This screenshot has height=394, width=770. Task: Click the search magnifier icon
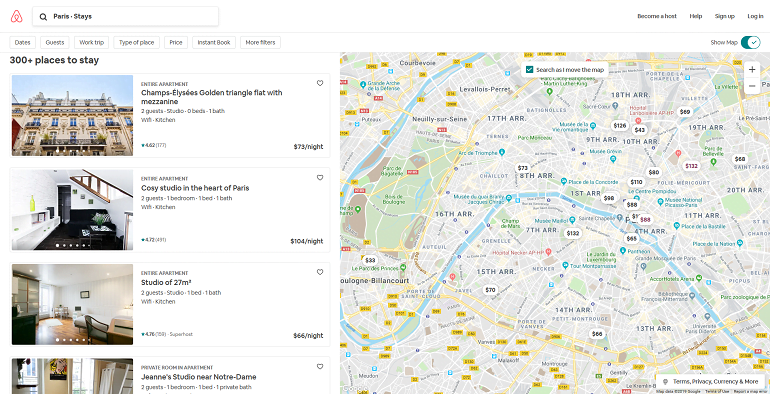tap(43, 17)
